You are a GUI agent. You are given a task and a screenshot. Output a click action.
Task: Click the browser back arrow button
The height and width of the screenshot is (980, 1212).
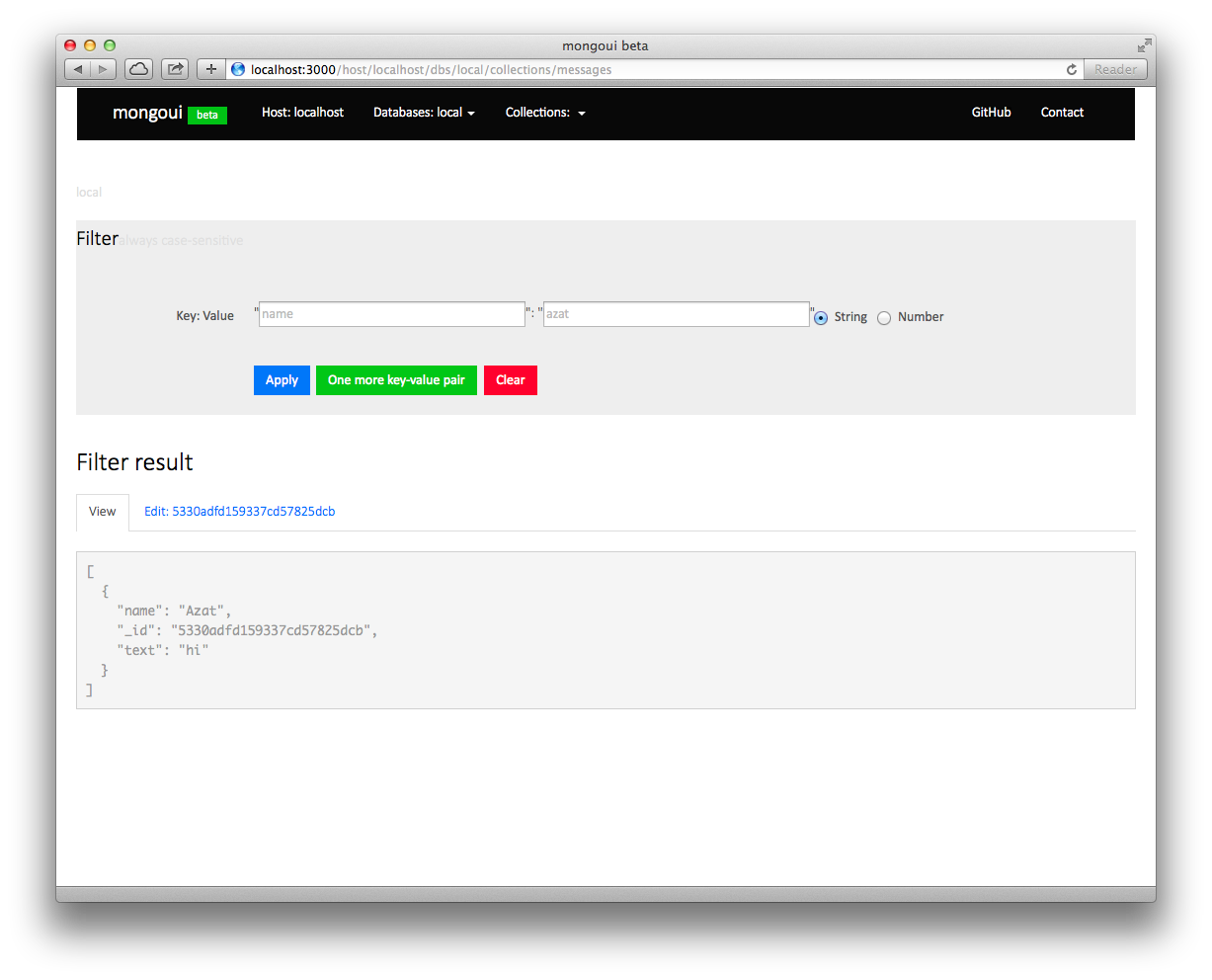pyautogui.click(x=78, y=69)
